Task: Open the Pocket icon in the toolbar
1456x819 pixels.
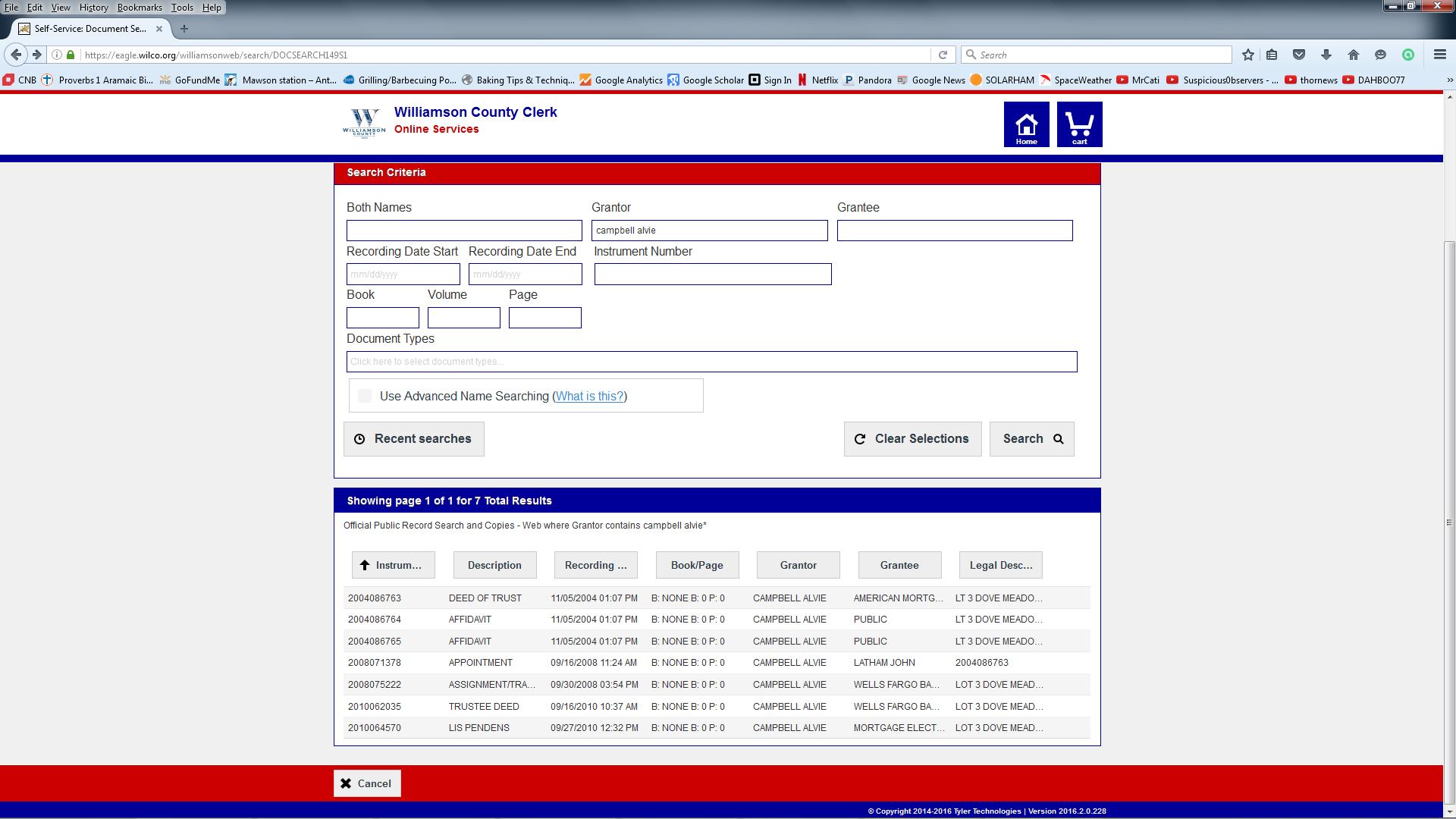Action: (x=1299, y=55)
